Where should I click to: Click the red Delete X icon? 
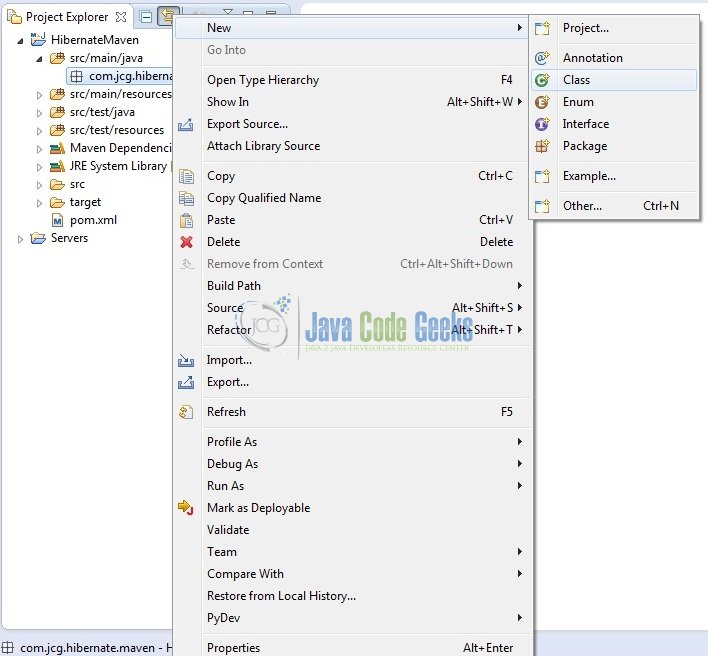(186, 242)
